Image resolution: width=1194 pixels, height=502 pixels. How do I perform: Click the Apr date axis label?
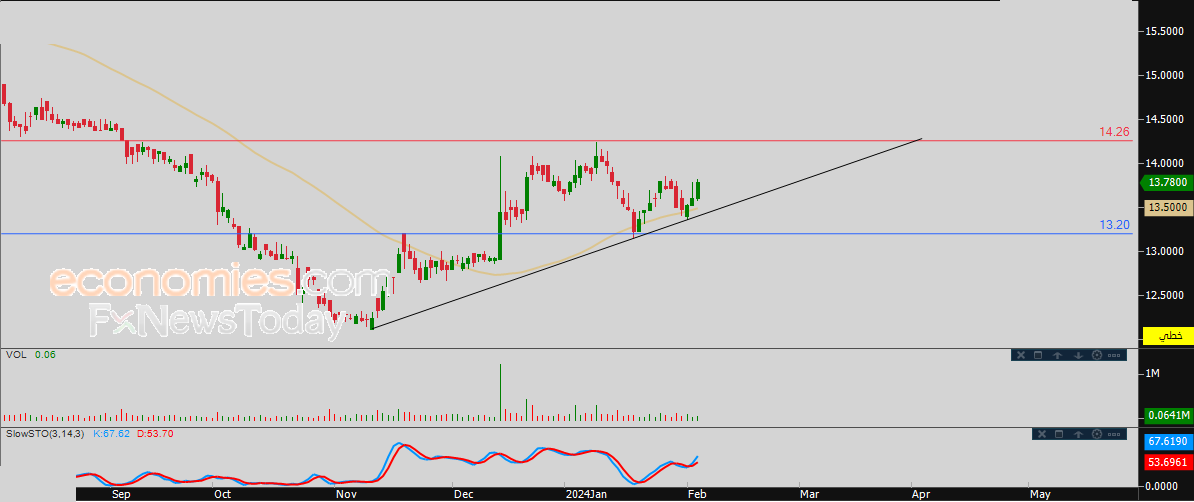[x=921, y=494]
